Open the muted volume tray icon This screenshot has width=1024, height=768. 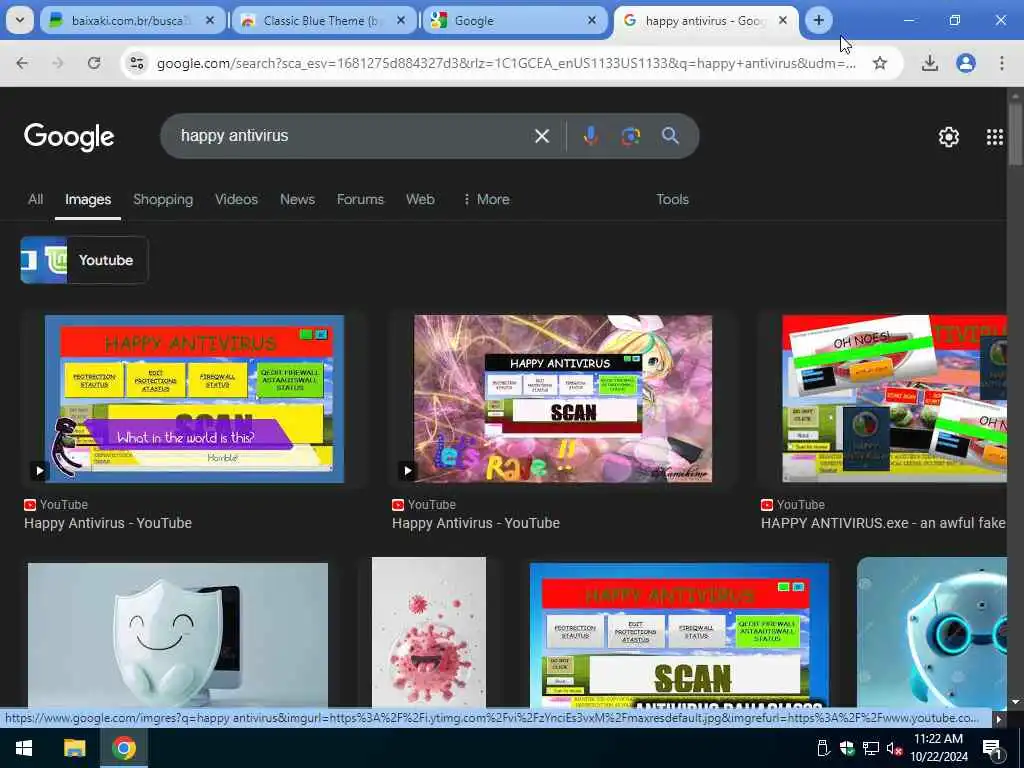(x=894, y=748)
